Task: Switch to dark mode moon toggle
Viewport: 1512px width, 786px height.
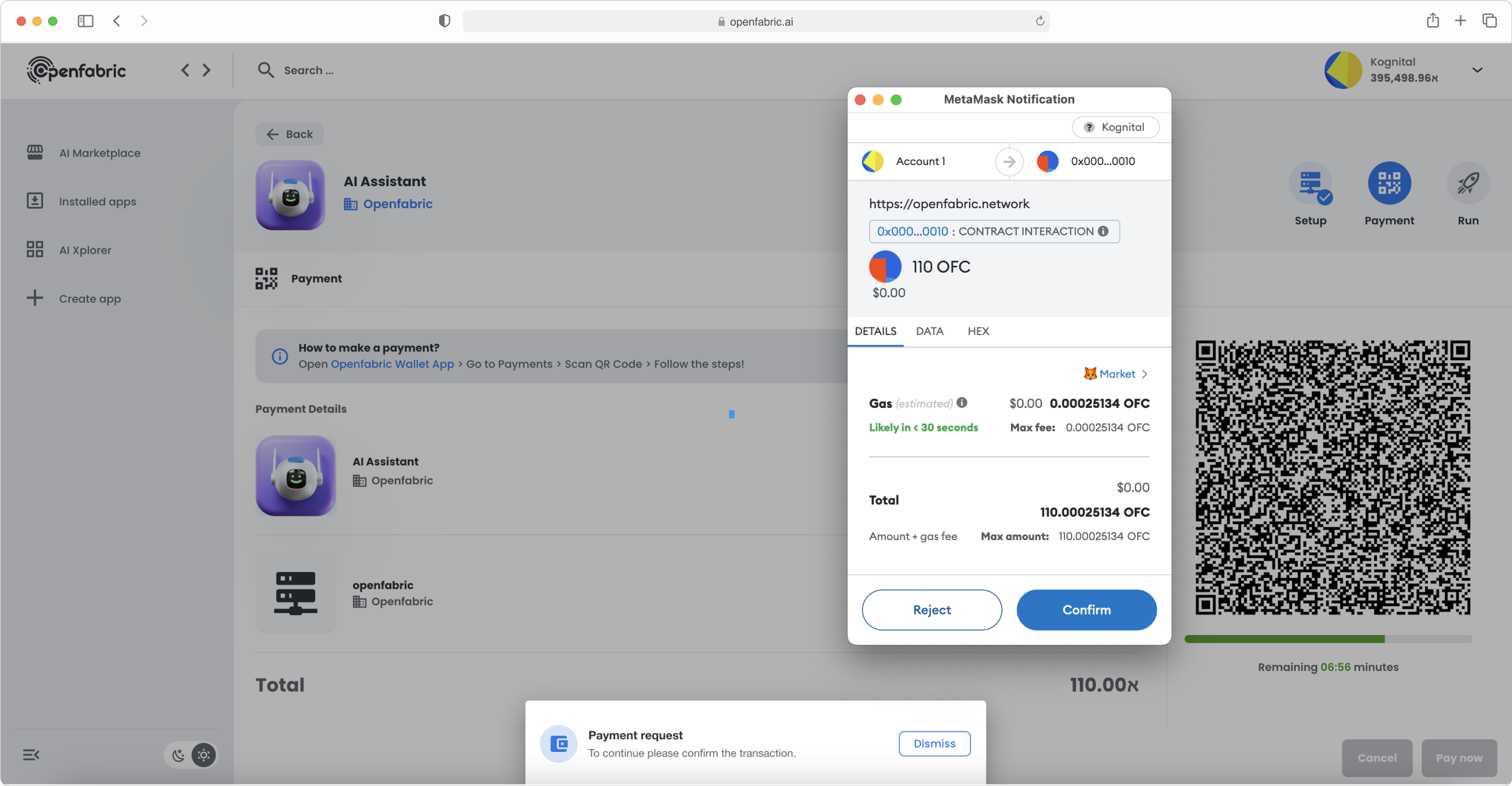Action: 178,755
